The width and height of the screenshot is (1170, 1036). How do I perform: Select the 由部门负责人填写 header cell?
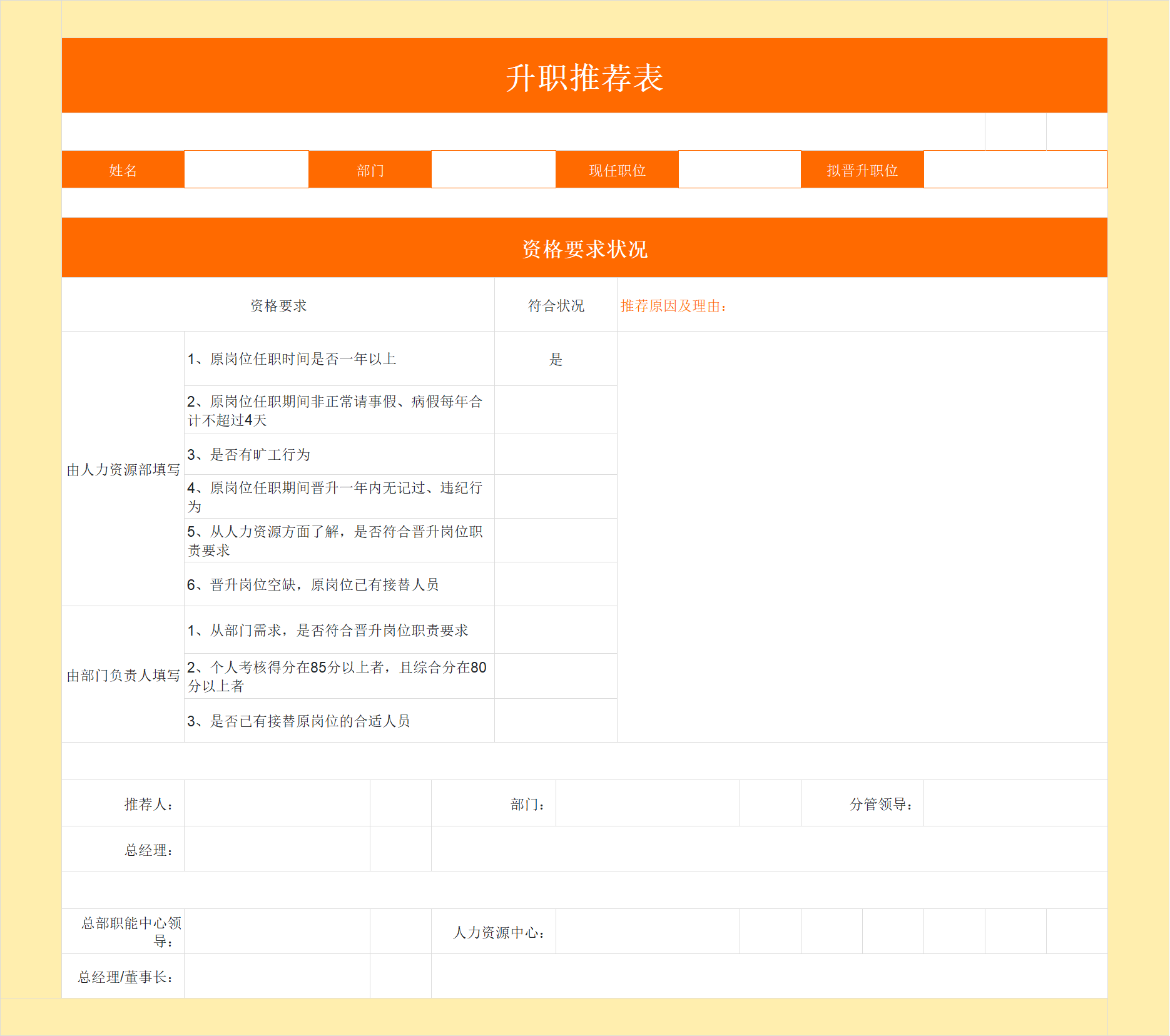(x=123, y=676)
